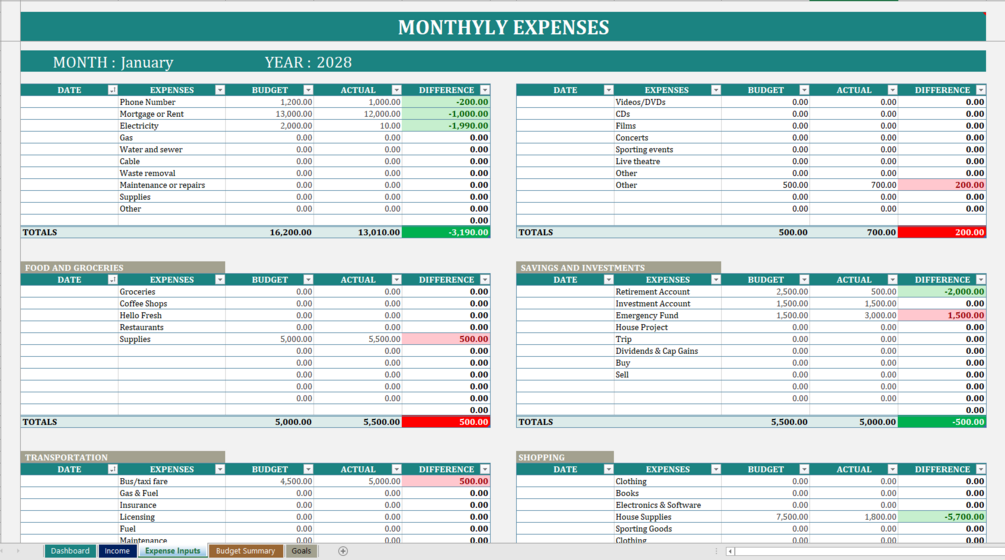Viewport: 1005px width, 560px height.
Task: Click the Retirement Account cell
Action: pos(668,292)
